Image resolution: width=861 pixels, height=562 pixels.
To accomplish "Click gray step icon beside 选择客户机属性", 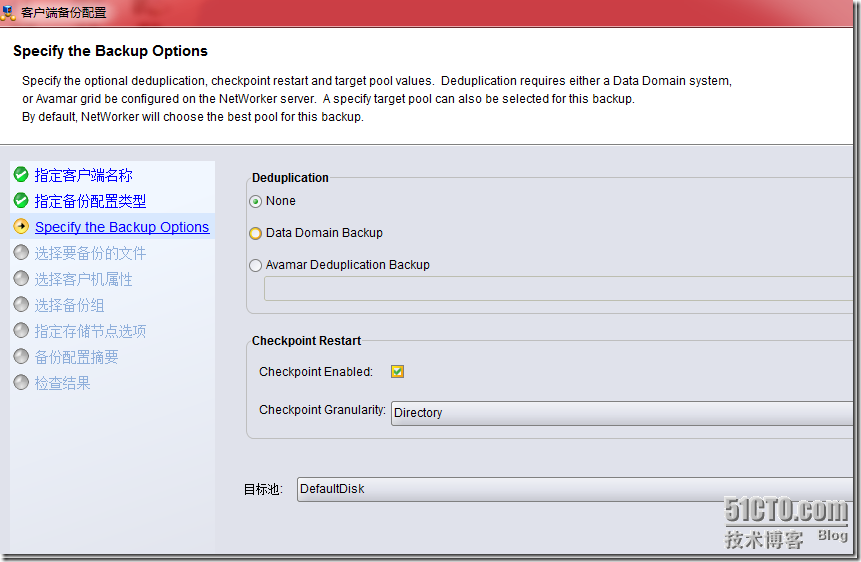I will pos(21,279).
